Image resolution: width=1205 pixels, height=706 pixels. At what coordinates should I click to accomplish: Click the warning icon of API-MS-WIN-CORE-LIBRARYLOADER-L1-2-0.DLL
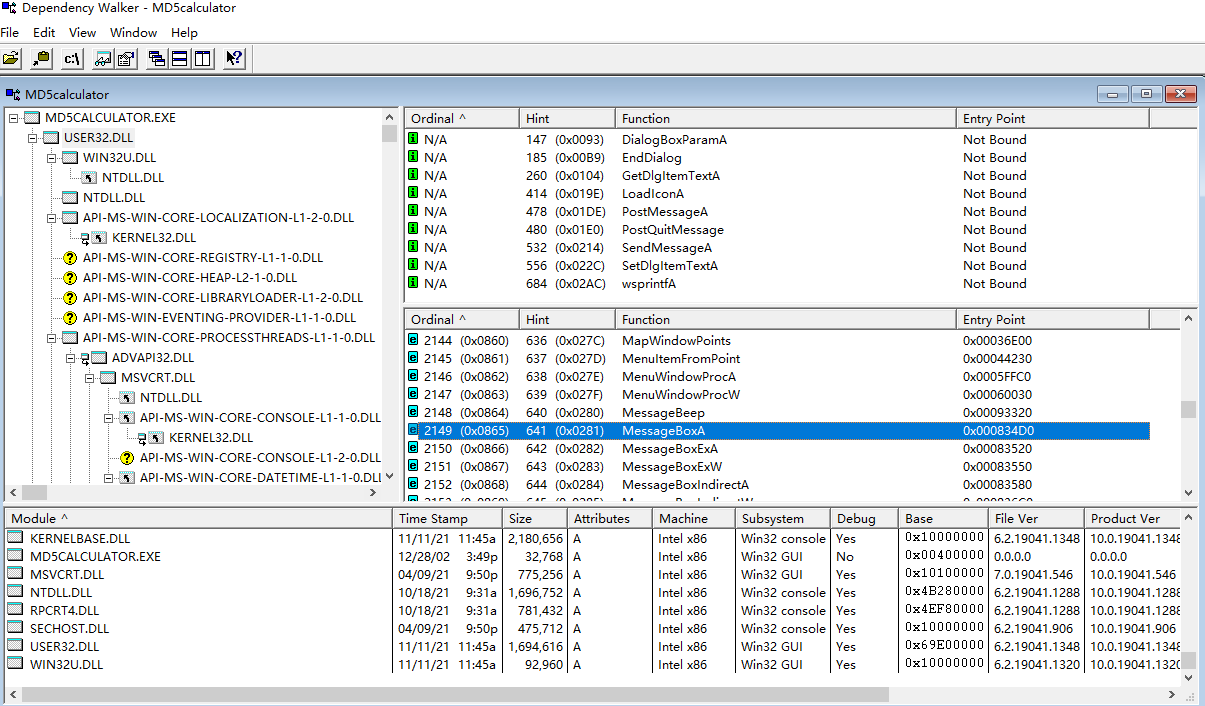tap(70, 298)
